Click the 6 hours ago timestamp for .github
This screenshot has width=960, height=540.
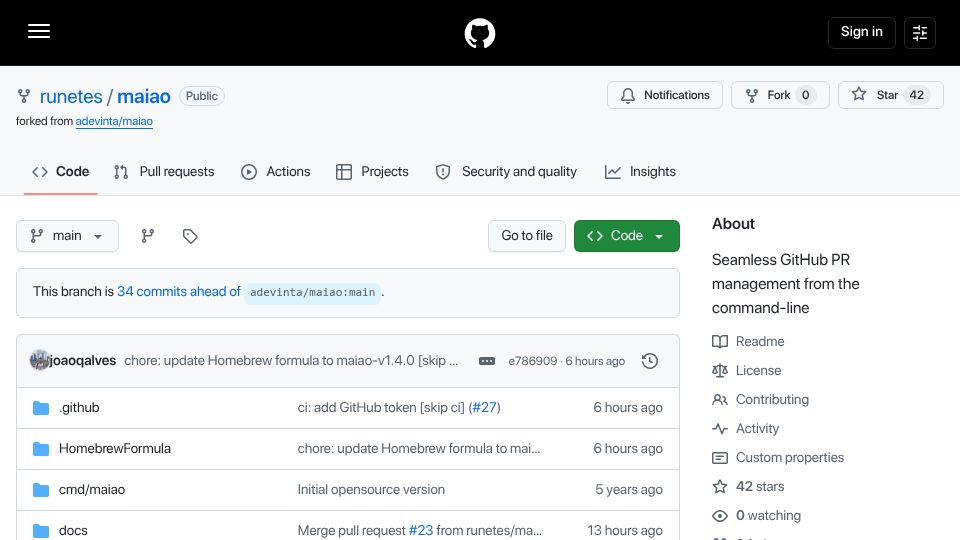point(628,408)
